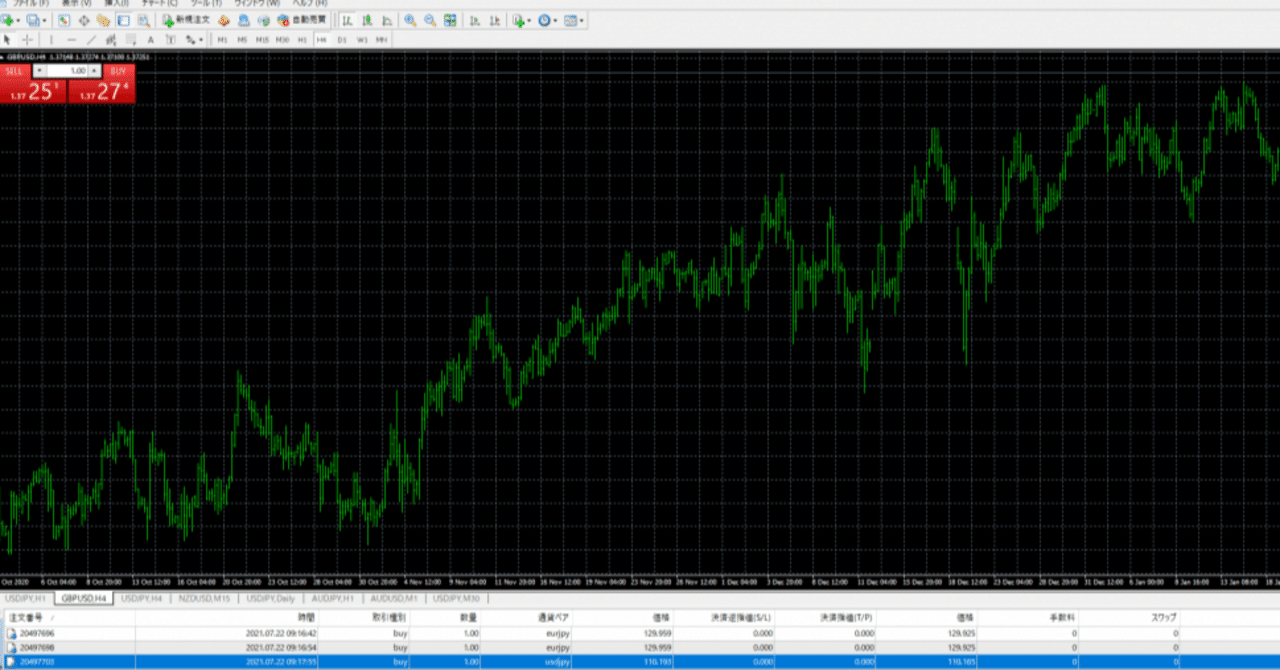Viewport: 1280px width, 670px height.
Task: Select order row 20497698
Action: (640, 647)
